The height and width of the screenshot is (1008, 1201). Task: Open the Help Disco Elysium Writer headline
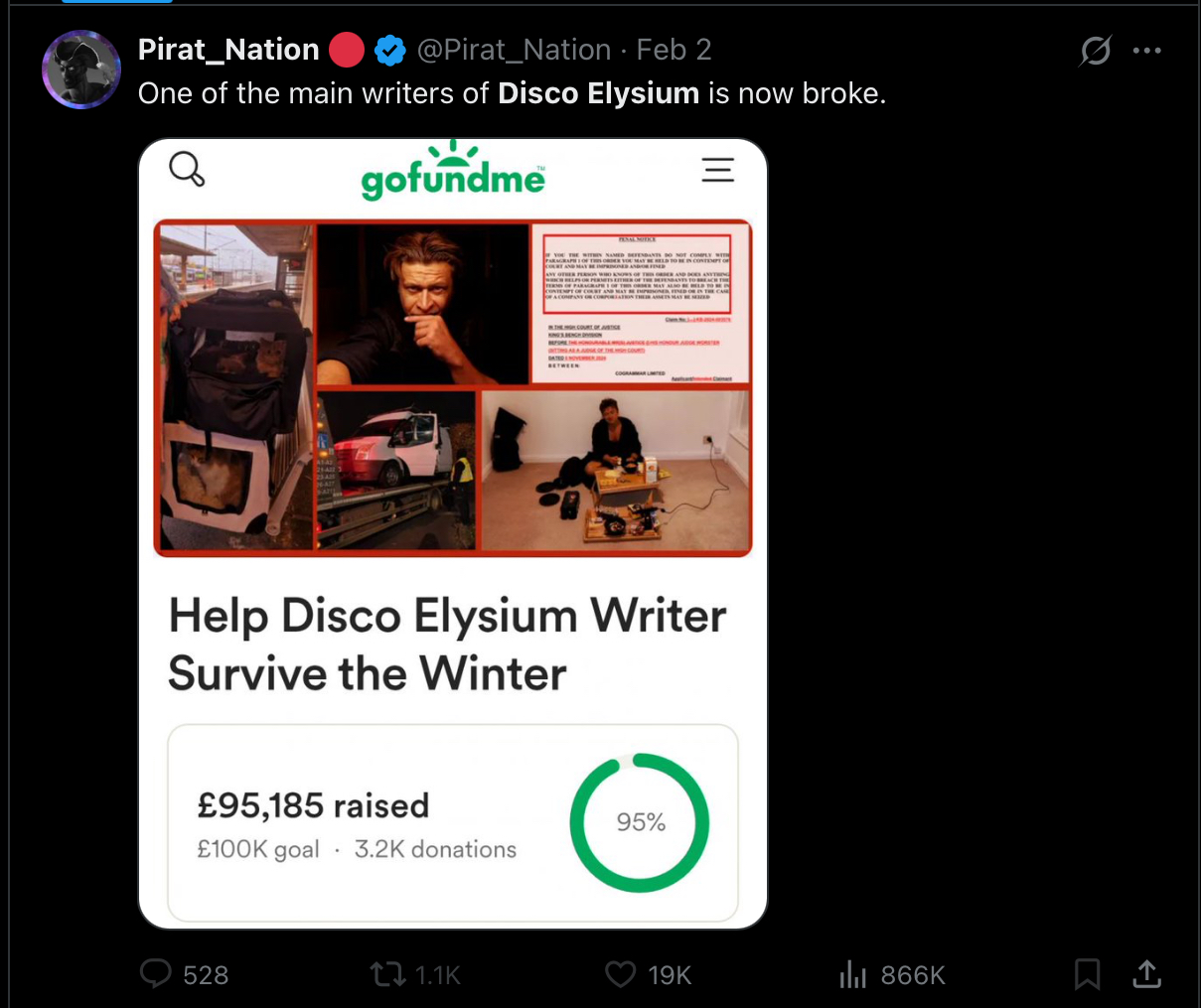[x=447, y=645]
